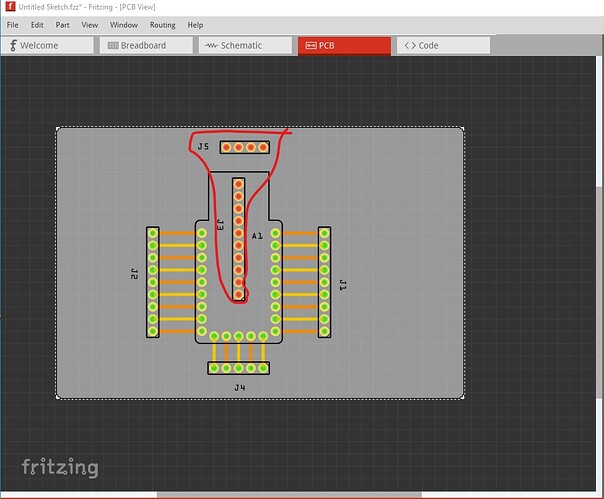Click the horizontal scrollbar at bottom

(289, 495)
